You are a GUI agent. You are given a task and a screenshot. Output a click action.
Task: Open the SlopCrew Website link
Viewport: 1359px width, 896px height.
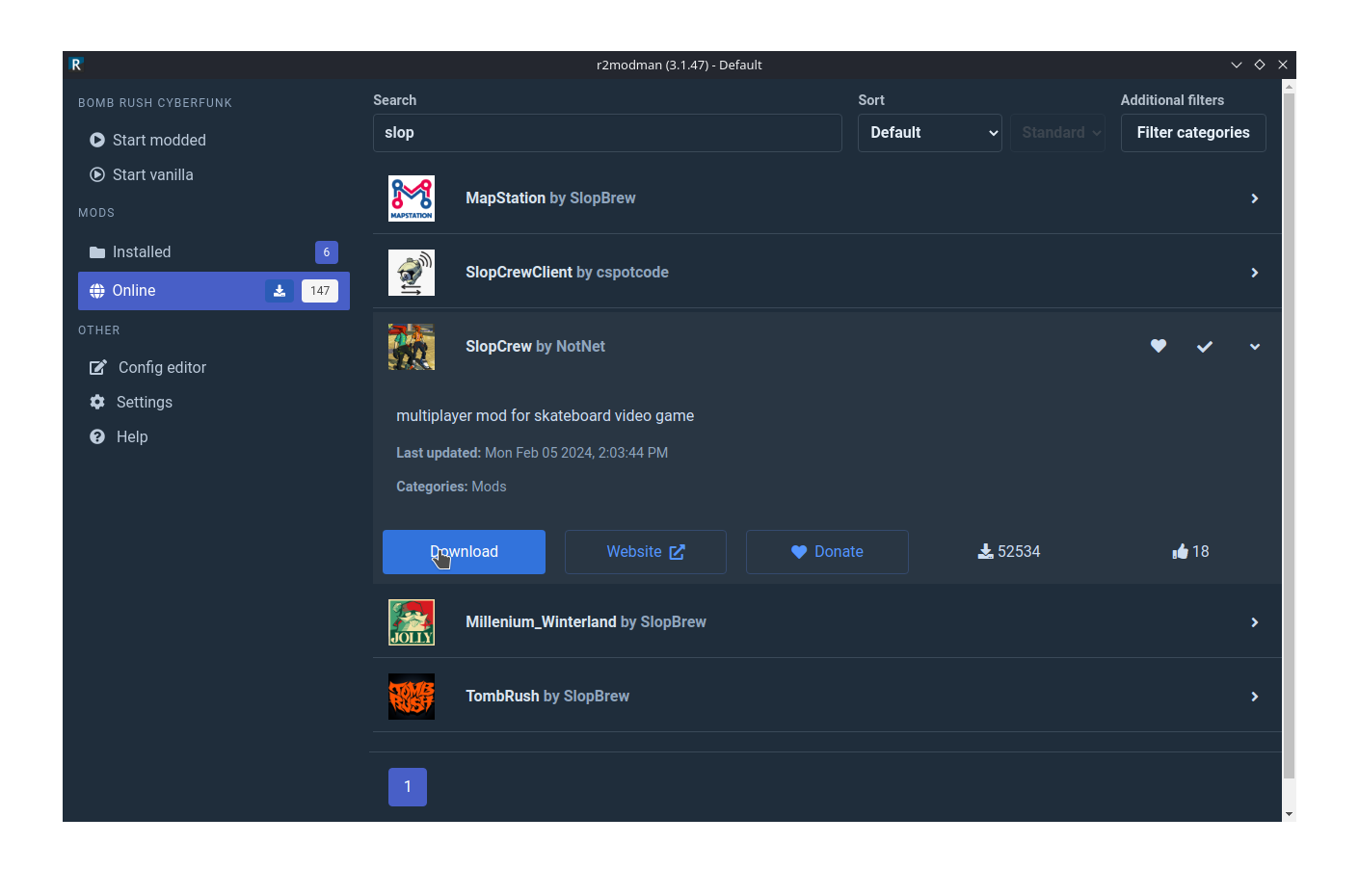tap(646, 552)
